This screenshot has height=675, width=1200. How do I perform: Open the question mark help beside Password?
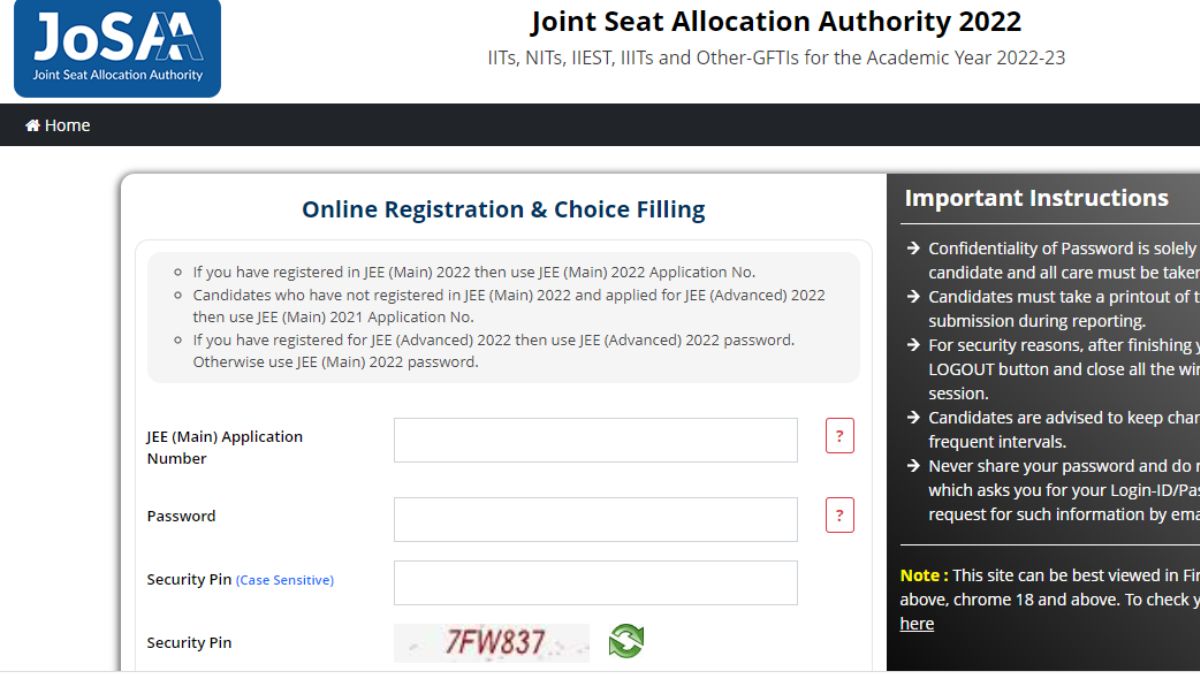(x=840, y=515)
